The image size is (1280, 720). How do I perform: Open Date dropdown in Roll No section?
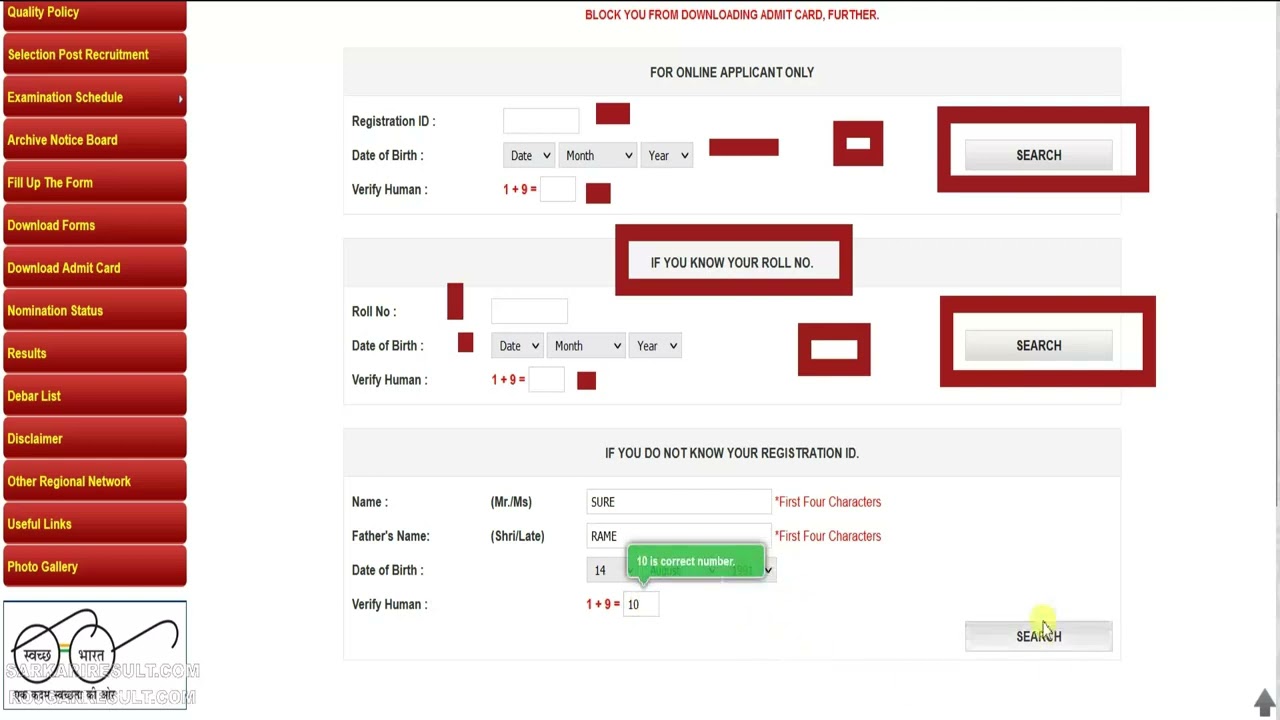click(517, 346)
